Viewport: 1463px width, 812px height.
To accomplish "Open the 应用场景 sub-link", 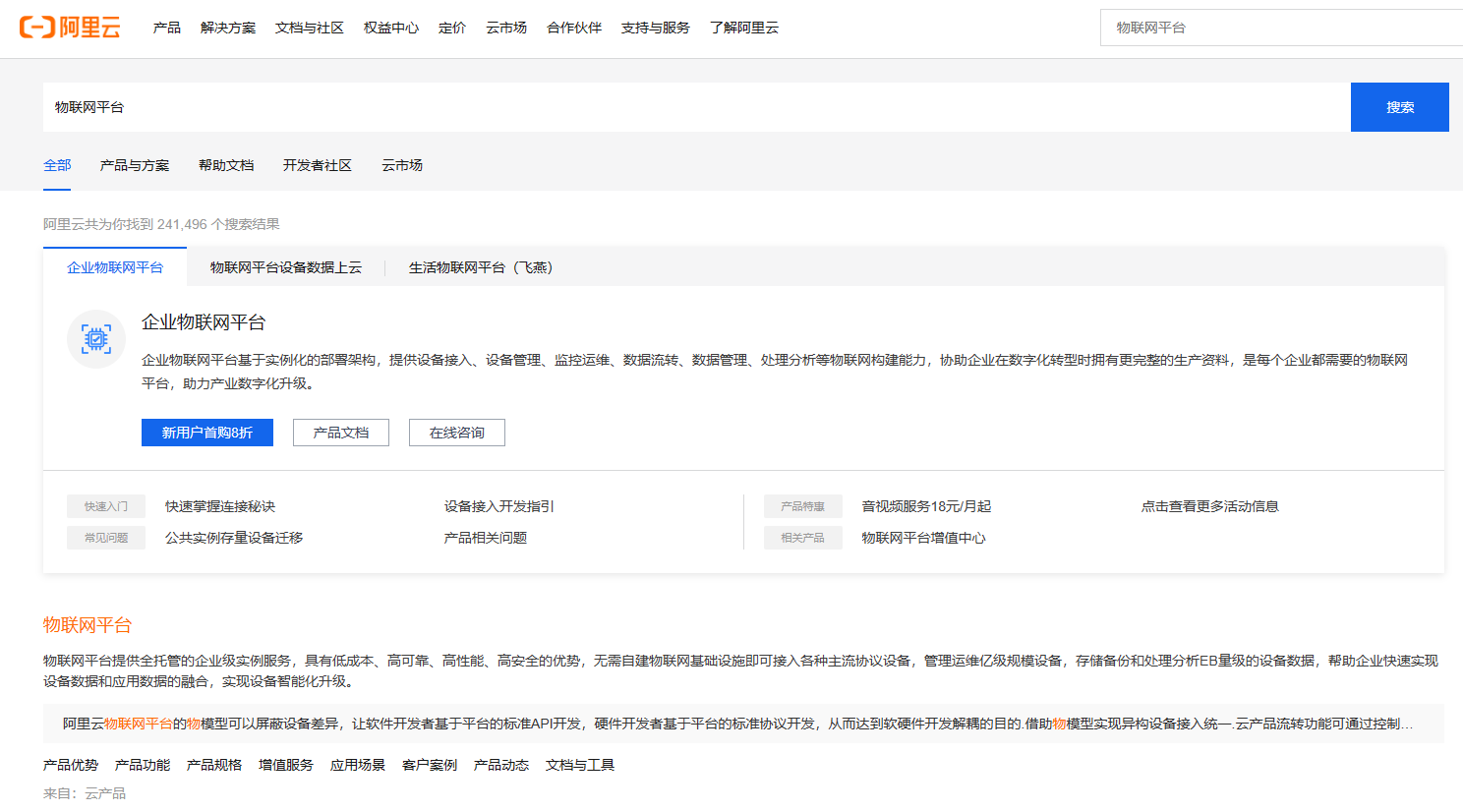I will tap(358, 765).
